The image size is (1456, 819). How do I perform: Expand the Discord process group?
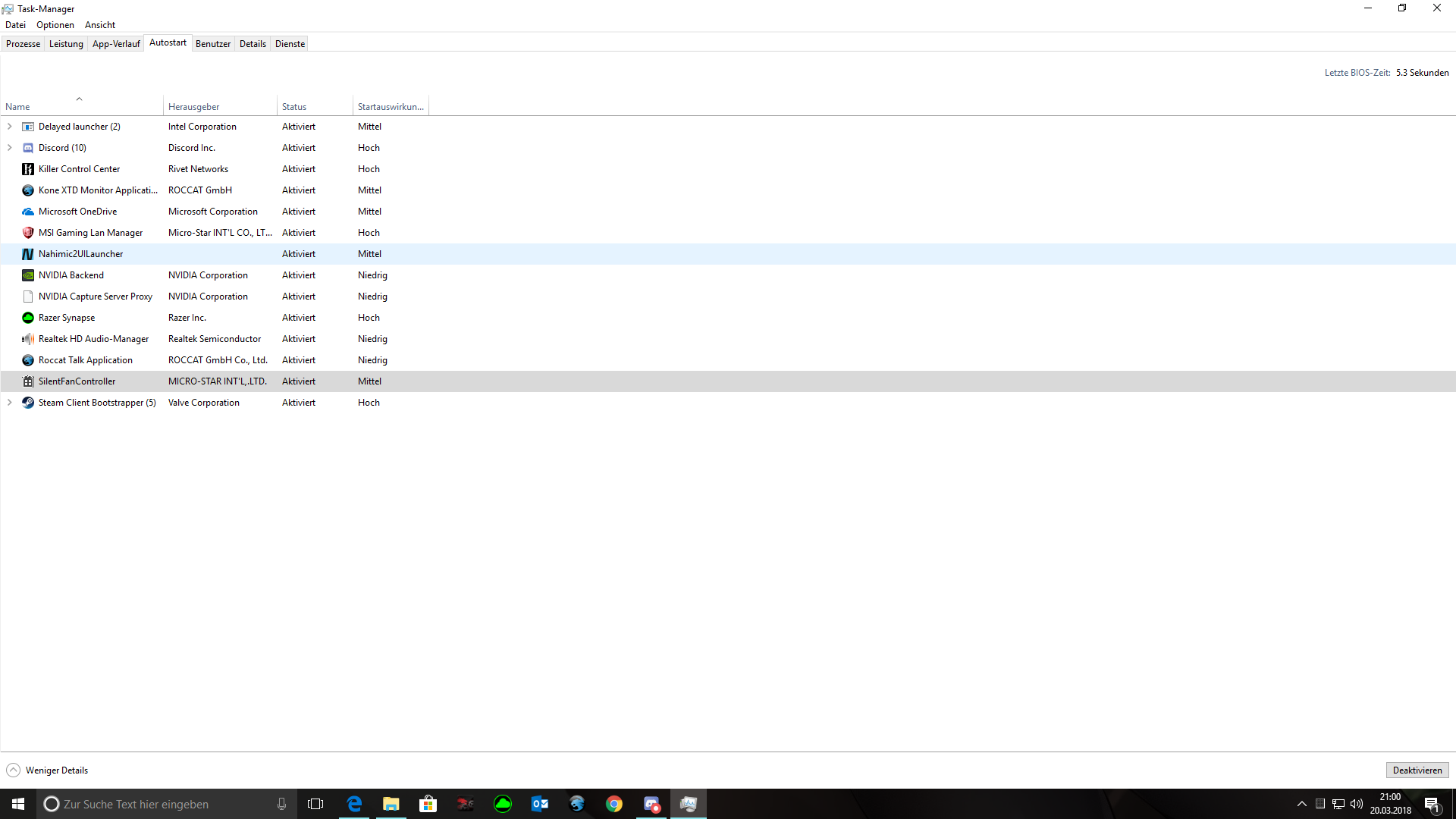coord(10,148)
